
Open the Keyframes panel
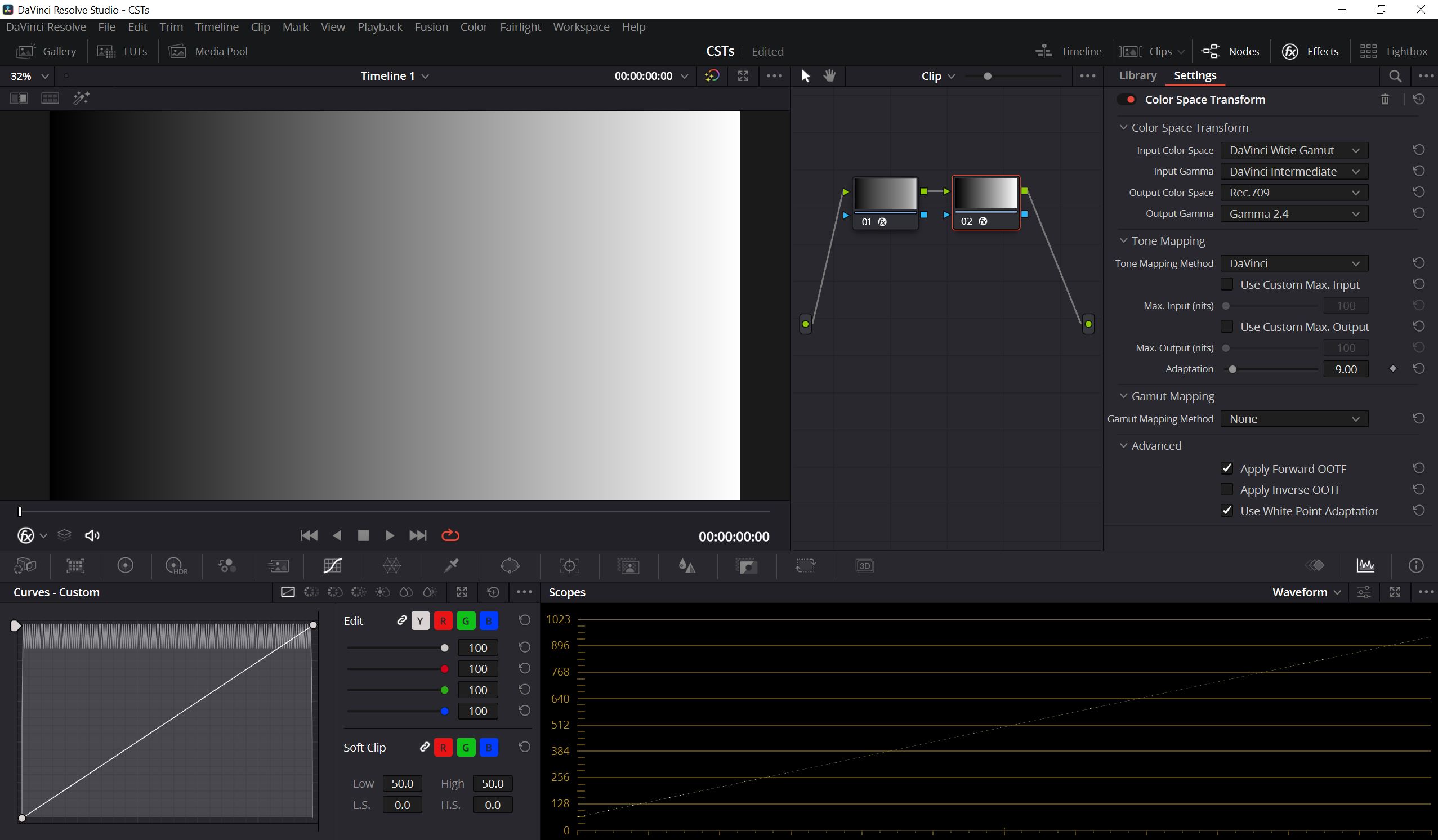(x=1315, y=565)
